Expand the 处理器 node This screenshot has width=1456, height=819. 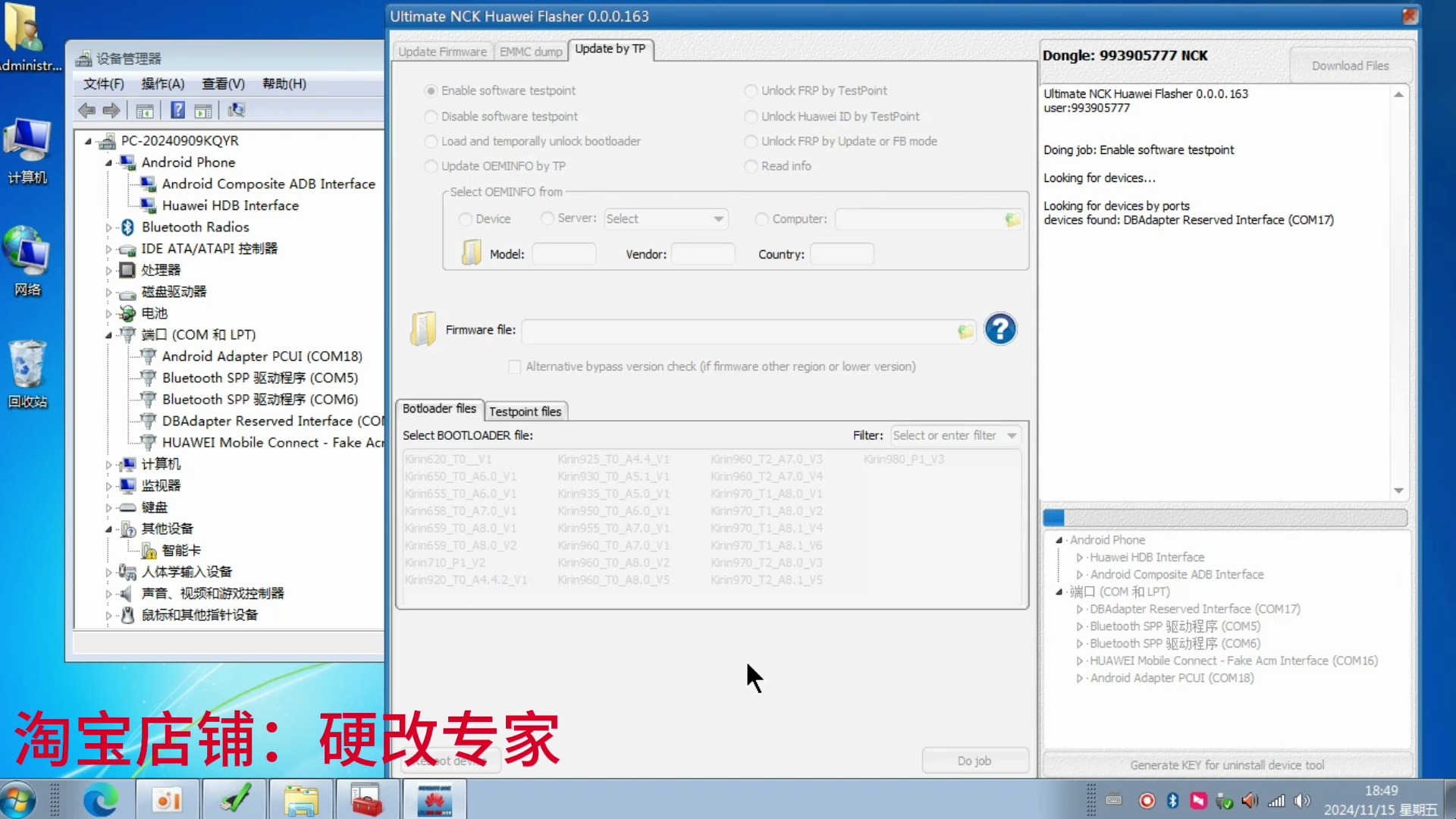(x=108, y=271)
